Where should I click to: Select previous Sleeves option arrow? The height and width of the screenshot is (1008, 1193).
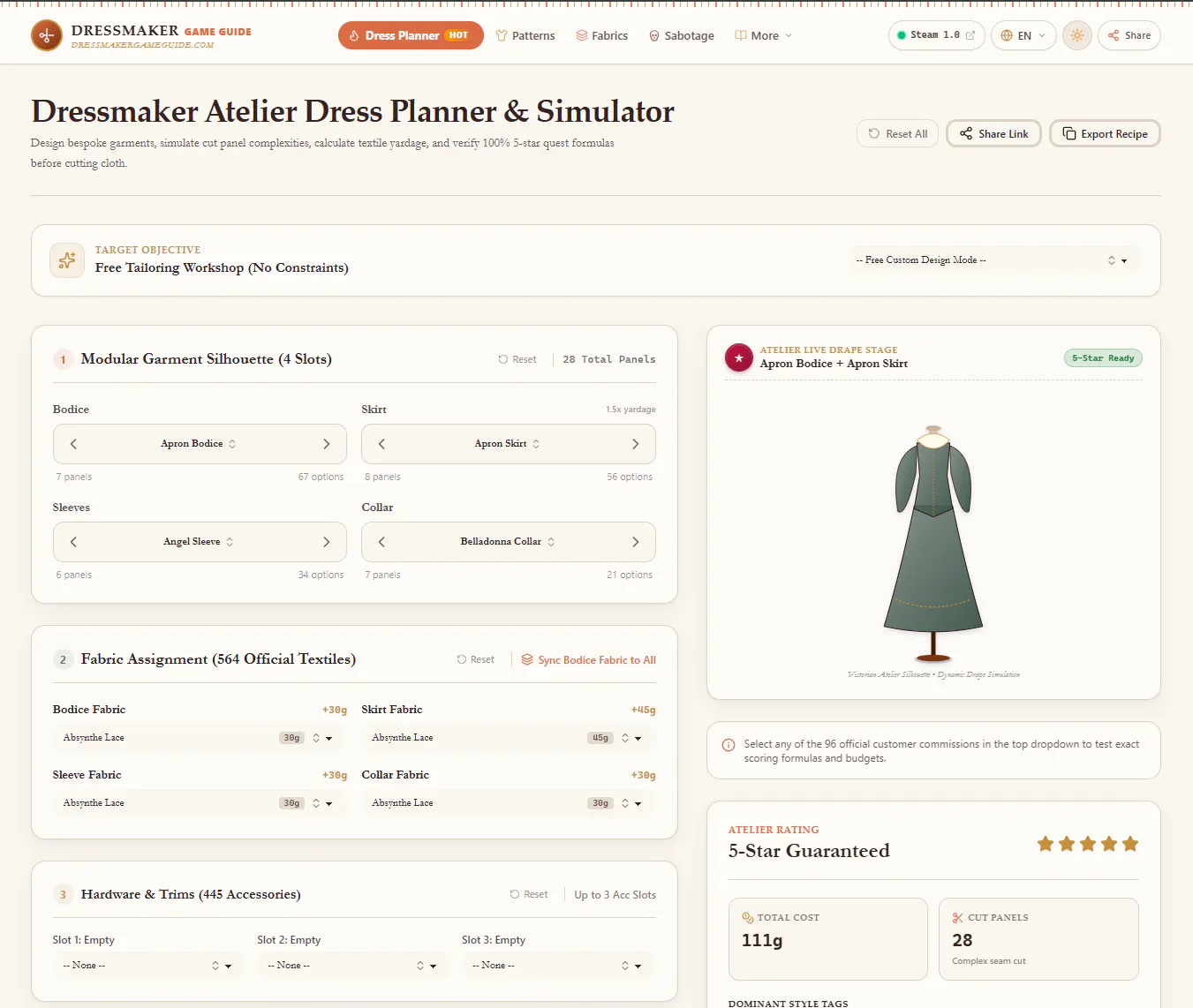tap(73, 542)
